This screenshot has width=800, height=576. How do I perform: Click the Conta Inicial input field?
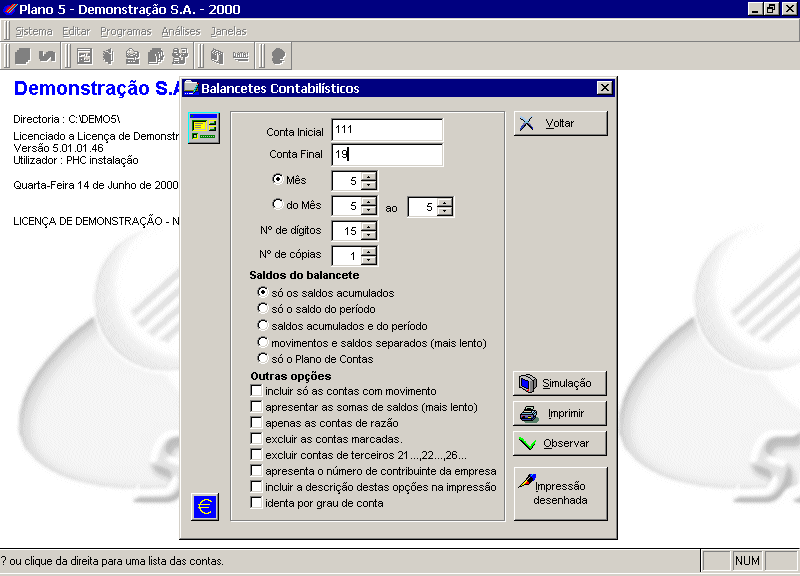click(x=387, y=130)
